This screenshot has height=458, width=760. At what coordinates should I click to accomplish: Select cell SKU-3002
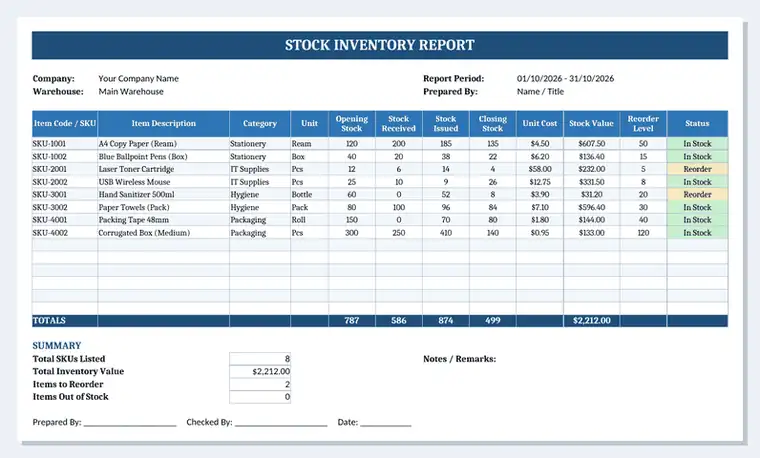[65, 207]
